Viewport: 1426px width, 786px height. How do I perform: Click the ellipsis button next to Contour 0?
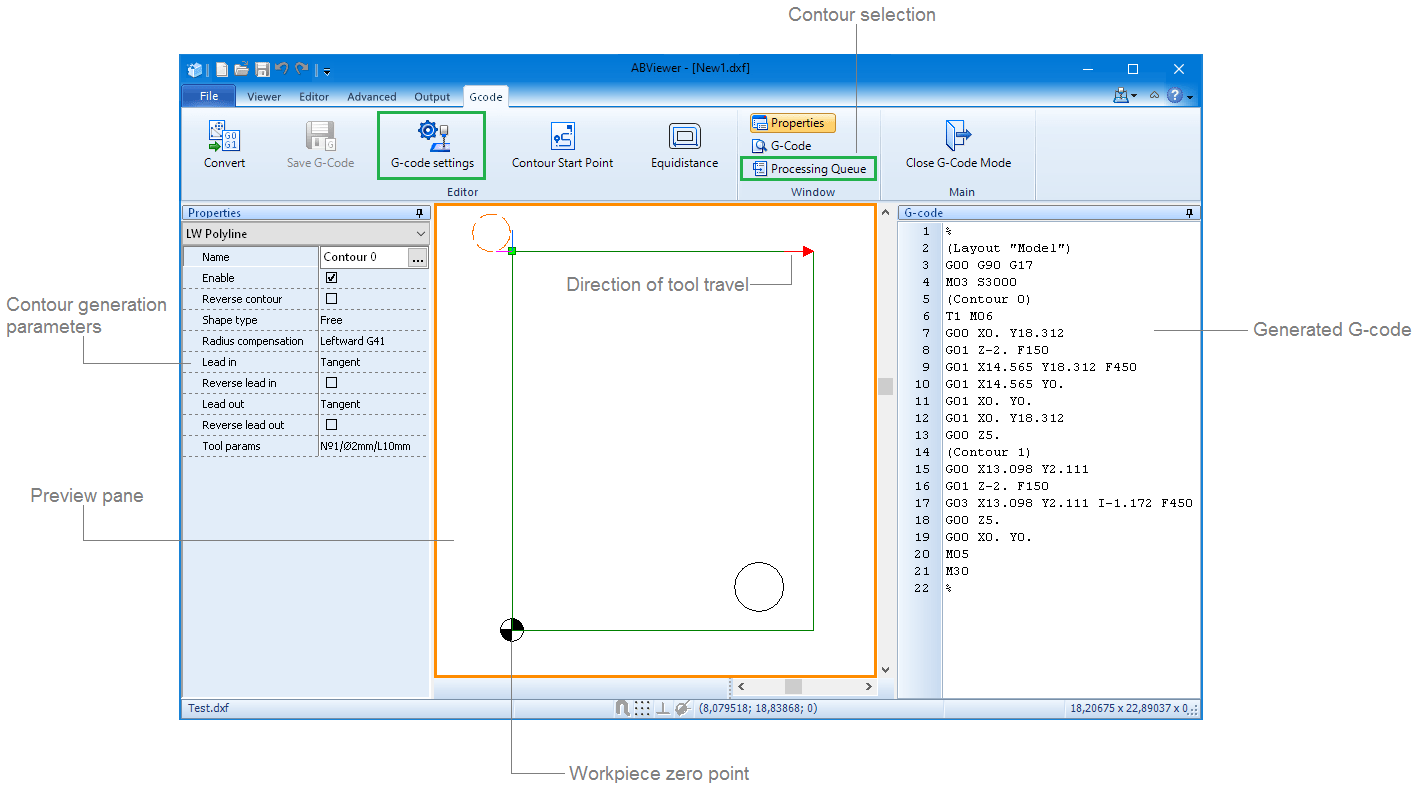pyautogui.click(x=419, y=257)
